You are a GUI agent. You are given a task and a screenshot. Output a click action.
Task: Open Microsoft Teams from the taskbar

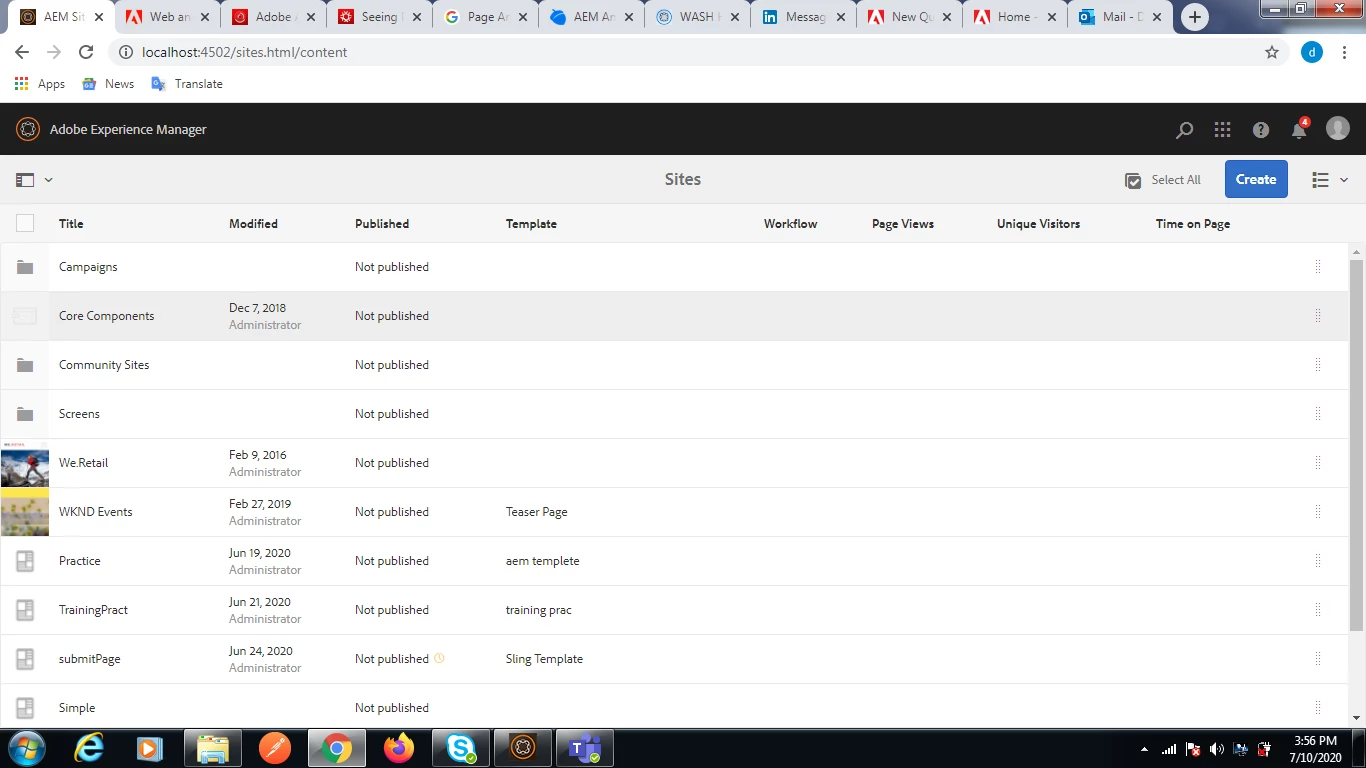584,748
